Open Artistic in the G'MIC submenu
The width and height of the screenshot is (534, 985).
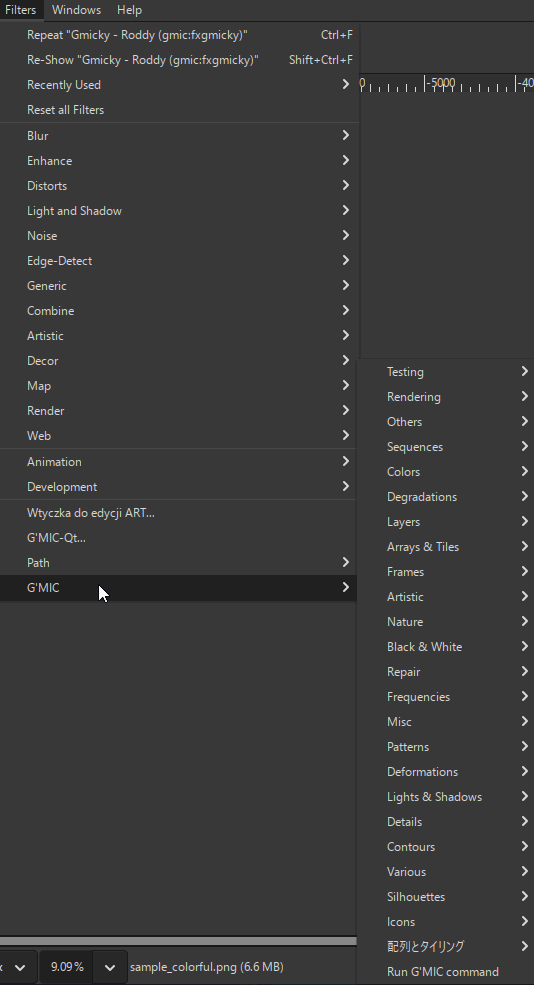click(x=445, y=597)
